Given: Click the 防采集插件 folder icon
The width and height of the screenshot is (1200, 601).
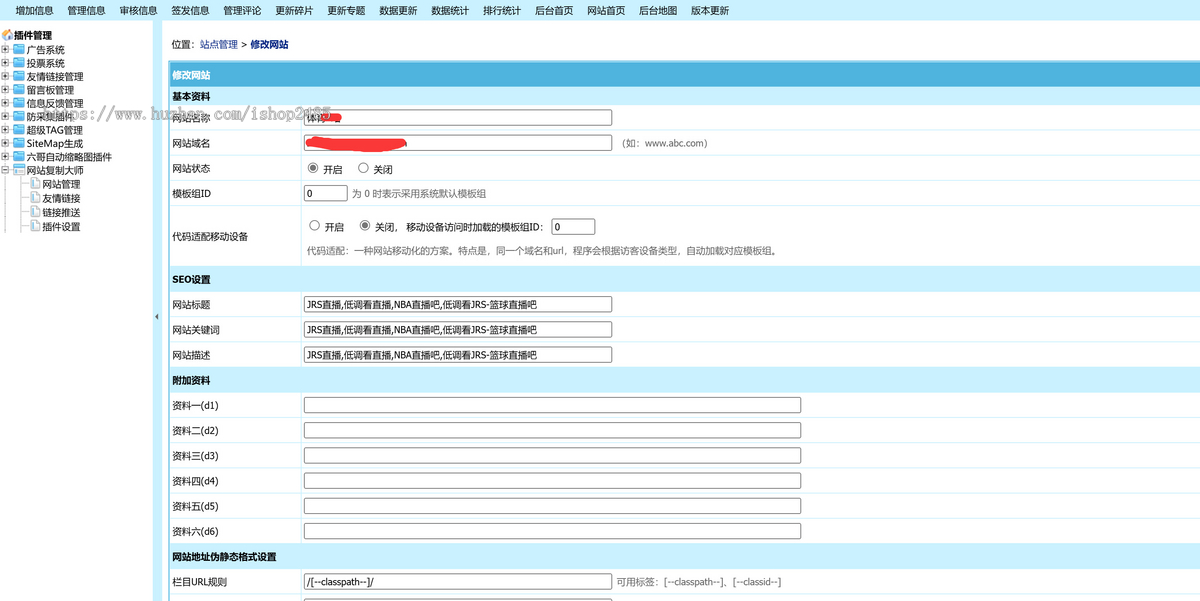Looking at the screenshot, I should pyautogui.click(x=19, y=117).
